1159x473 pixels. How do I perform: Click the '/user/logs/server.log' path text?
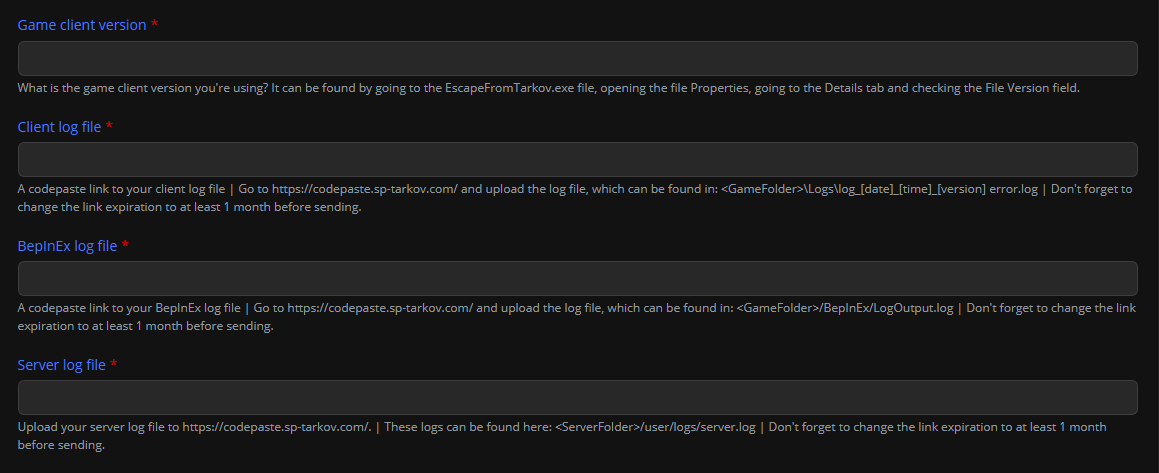tap(695, 427)
